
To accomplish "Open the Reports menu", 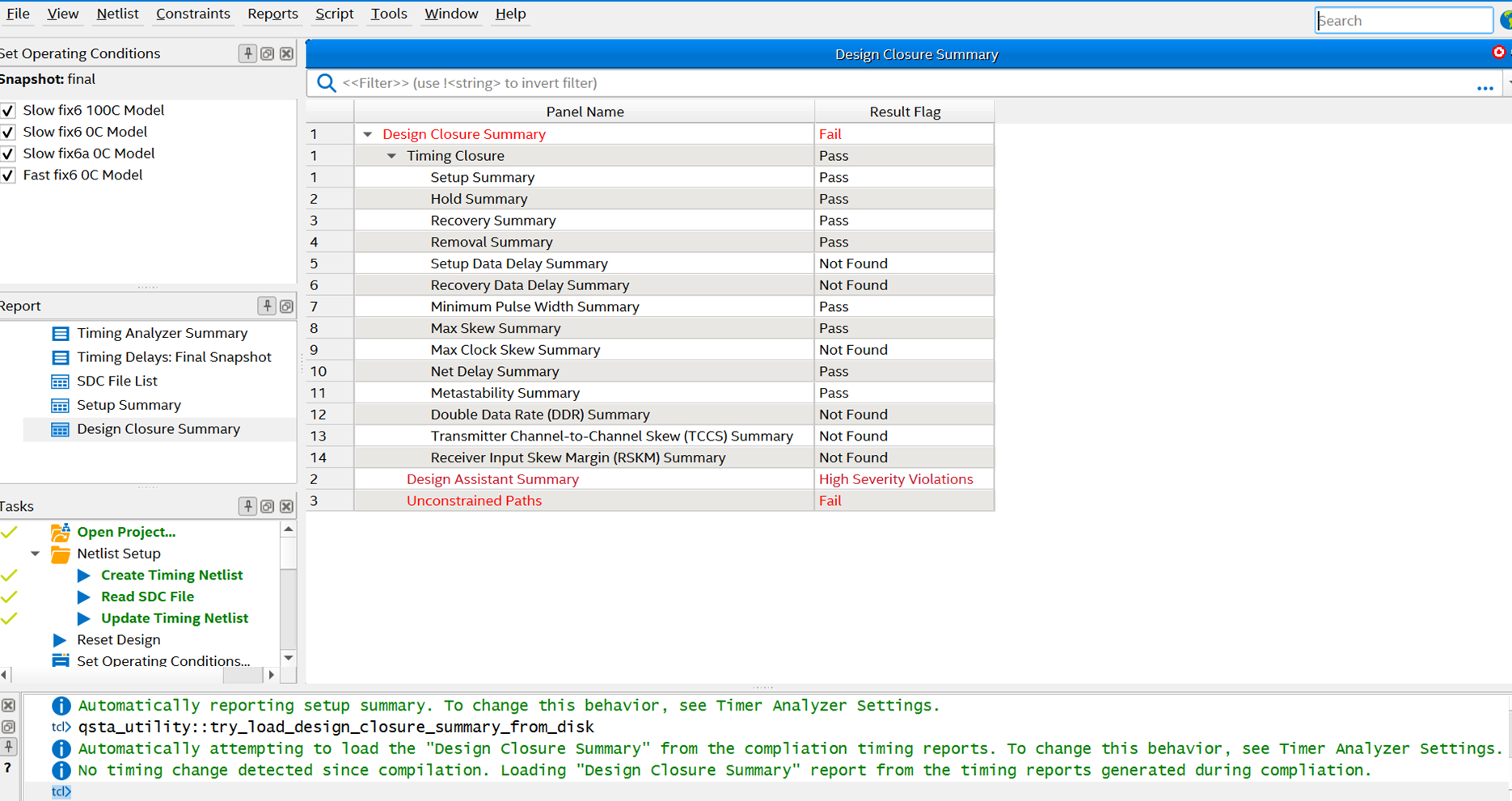I will (272, 14).
